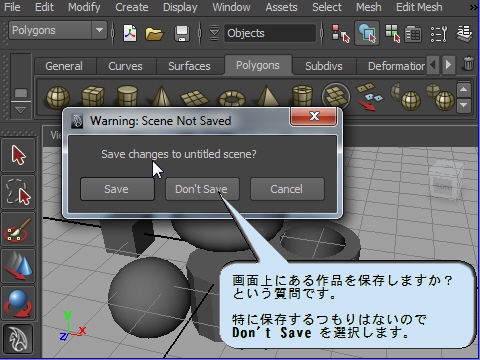Create a polygon sphere from shelf
The image size is (480, 360).
click(58, 97)
